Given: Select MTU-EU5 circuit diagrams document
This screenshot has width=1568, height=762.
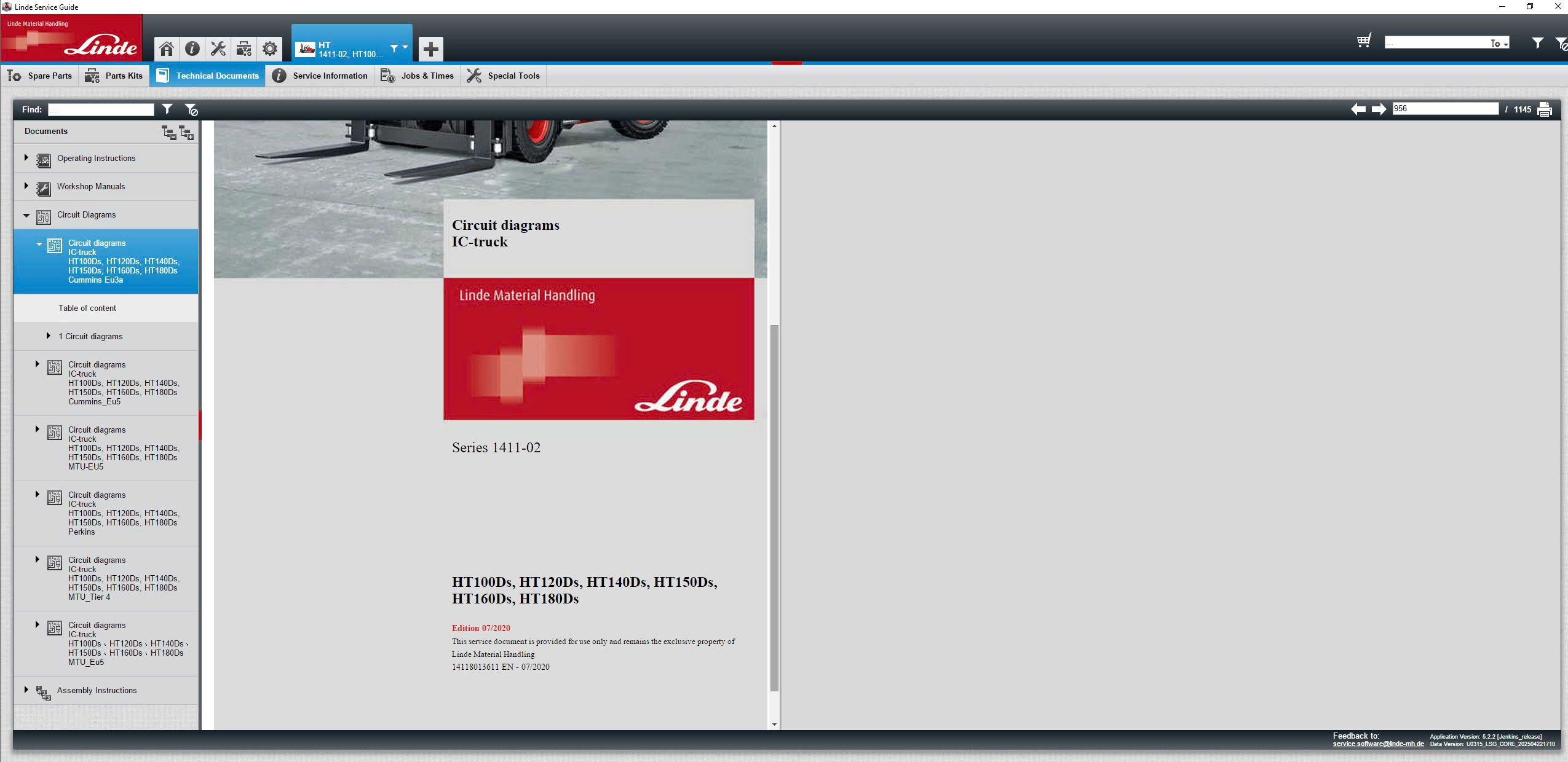Looking at the screenshot, I should 106,448.
